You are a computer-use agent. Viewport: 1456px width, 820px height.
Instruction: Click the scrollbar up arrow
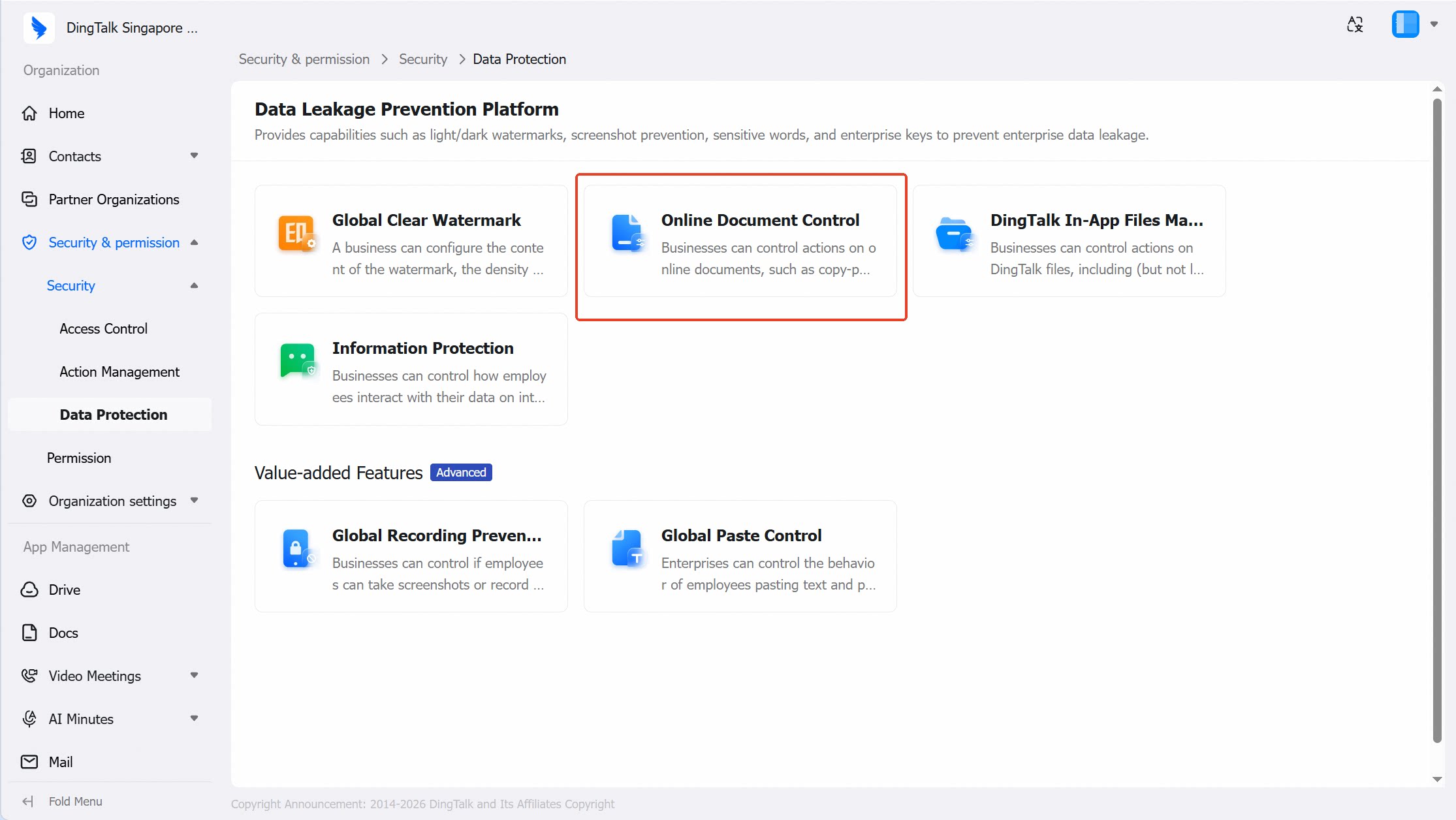[x=1437, y=89]
